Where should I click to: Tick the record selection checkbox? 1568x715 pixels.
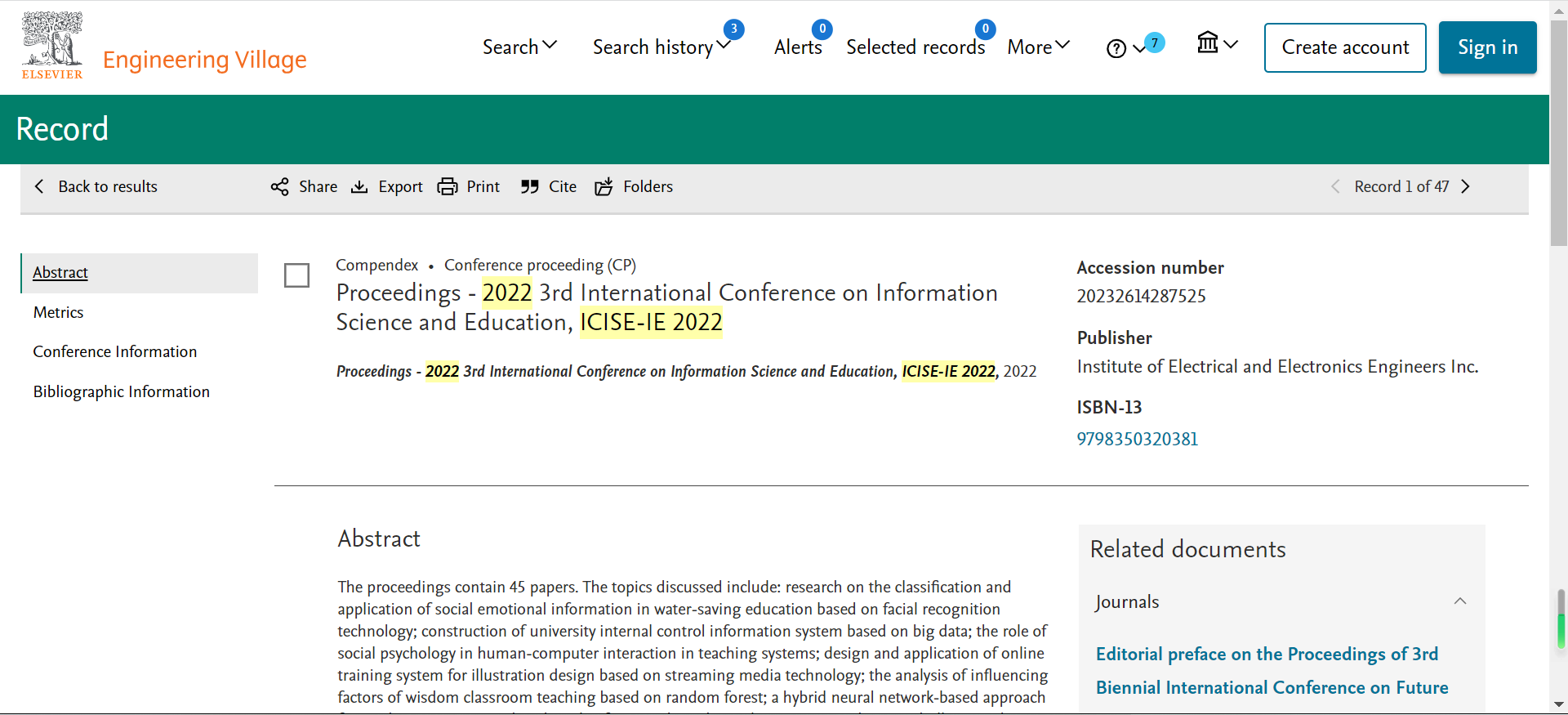click(x=296, y=275)
